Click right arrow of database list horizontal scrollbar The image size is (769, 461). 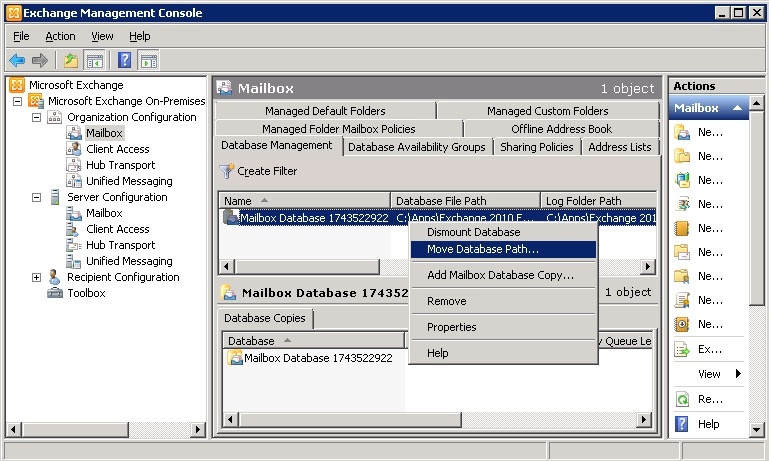click(648, 266)
